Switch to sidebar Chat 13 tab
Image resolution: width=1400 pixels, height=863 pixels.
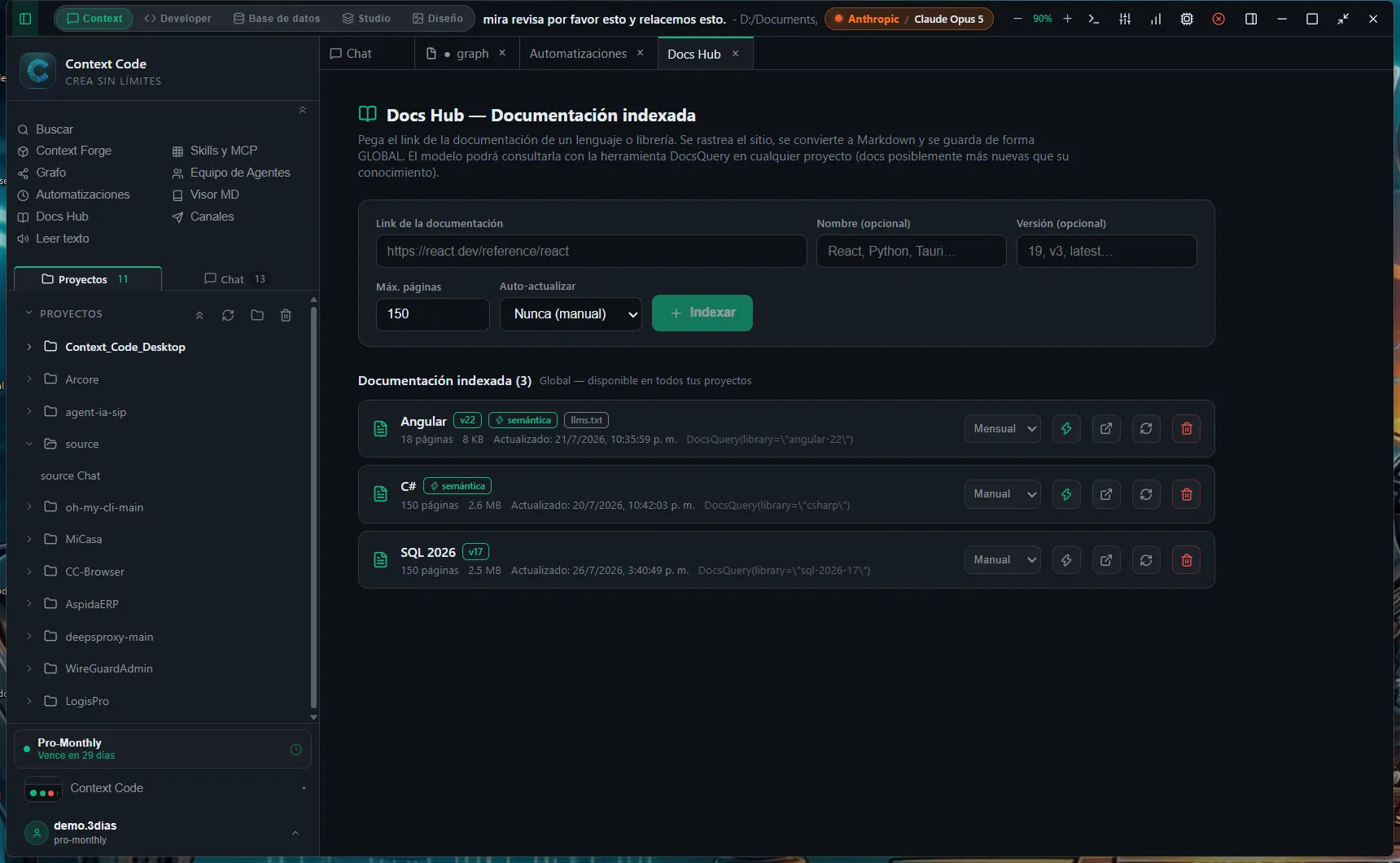click(235, 279)
